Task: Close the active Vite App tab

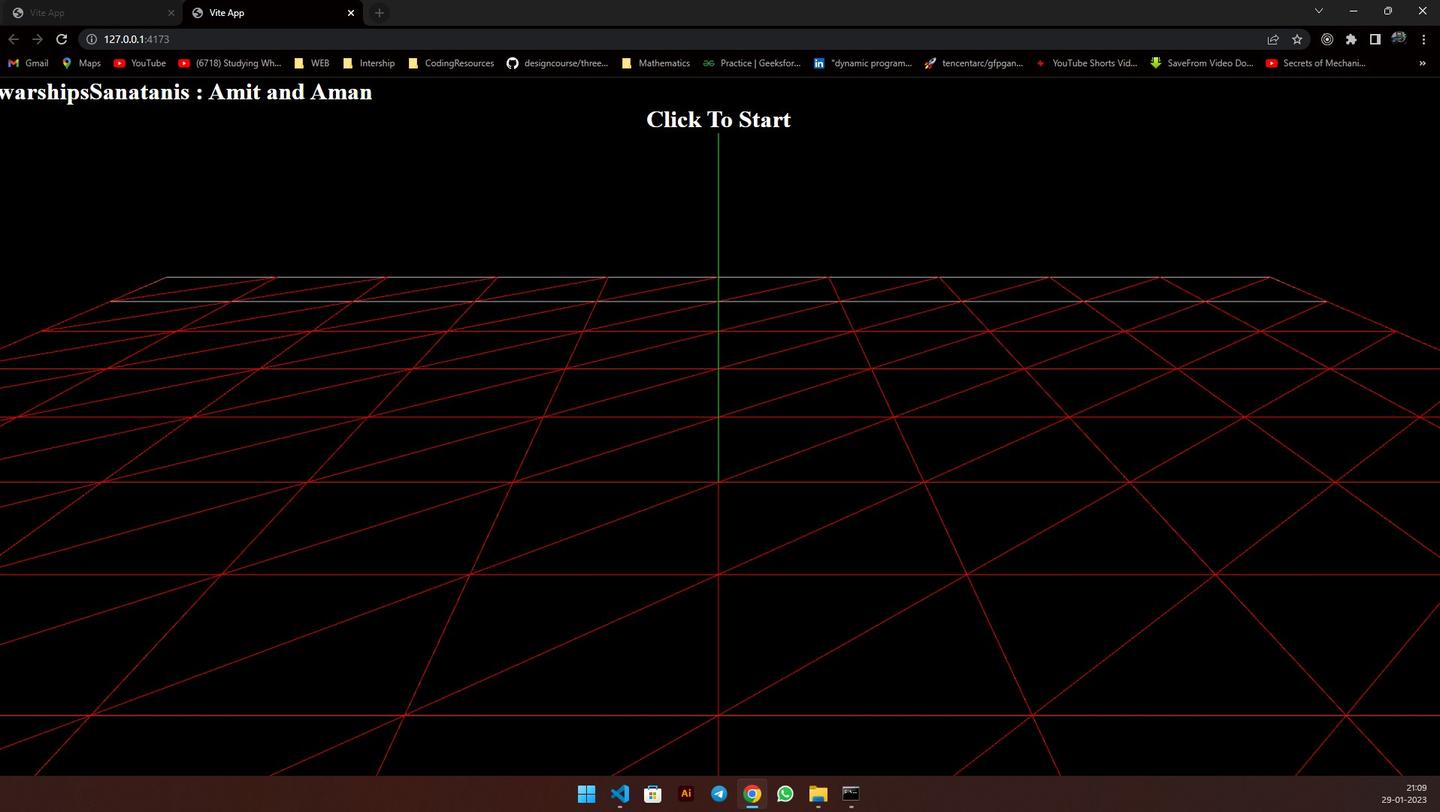Action: pyautogui.click(x=351, y=13)
